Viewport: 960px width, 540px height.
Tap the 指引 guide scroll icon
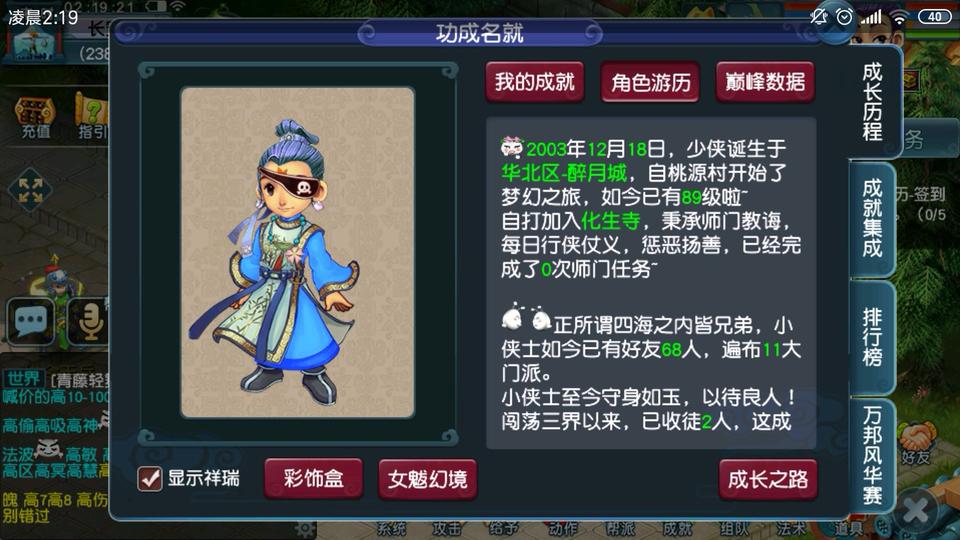[92, 116]
